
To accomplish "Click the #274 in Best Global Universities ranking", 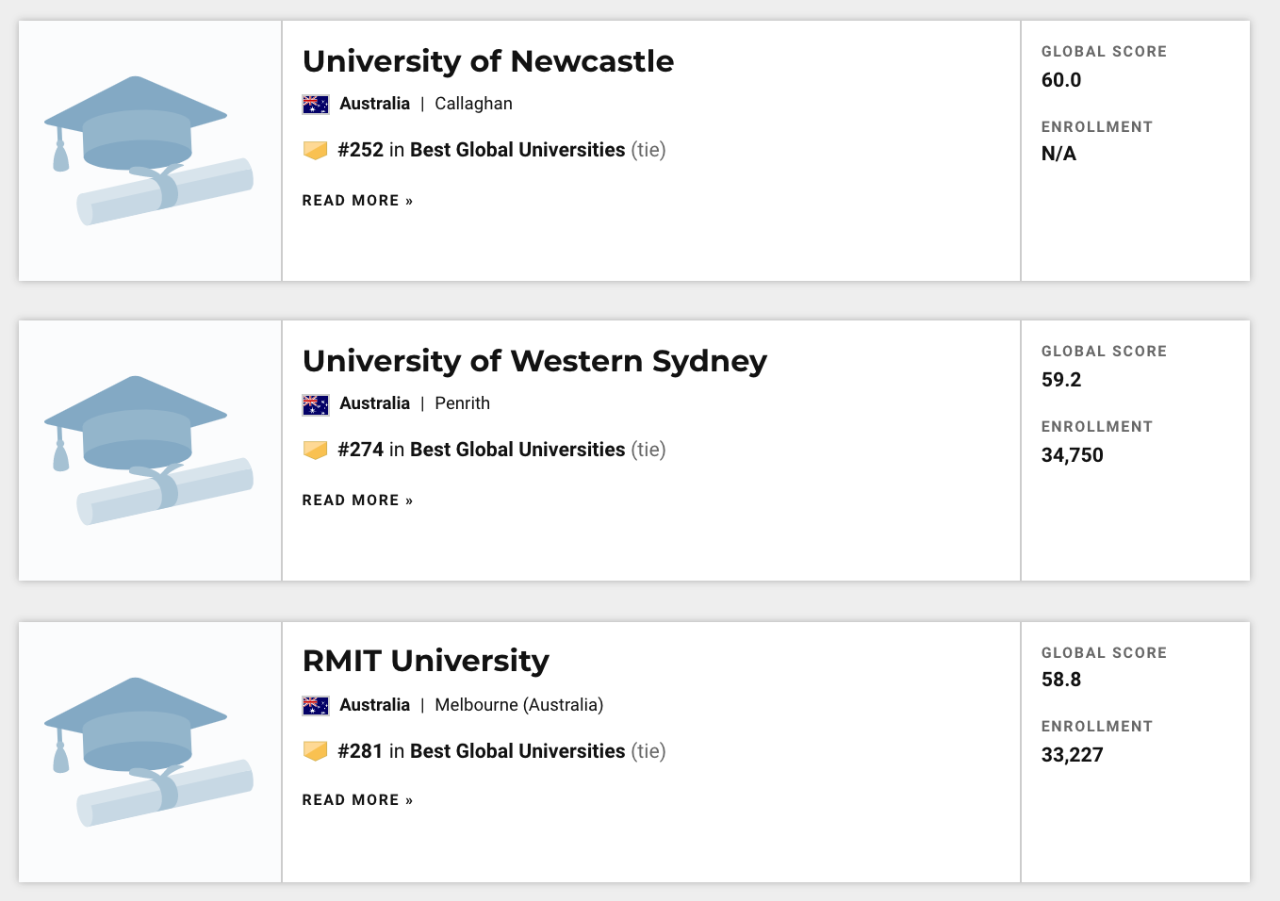I will click(x=482, y=450).
